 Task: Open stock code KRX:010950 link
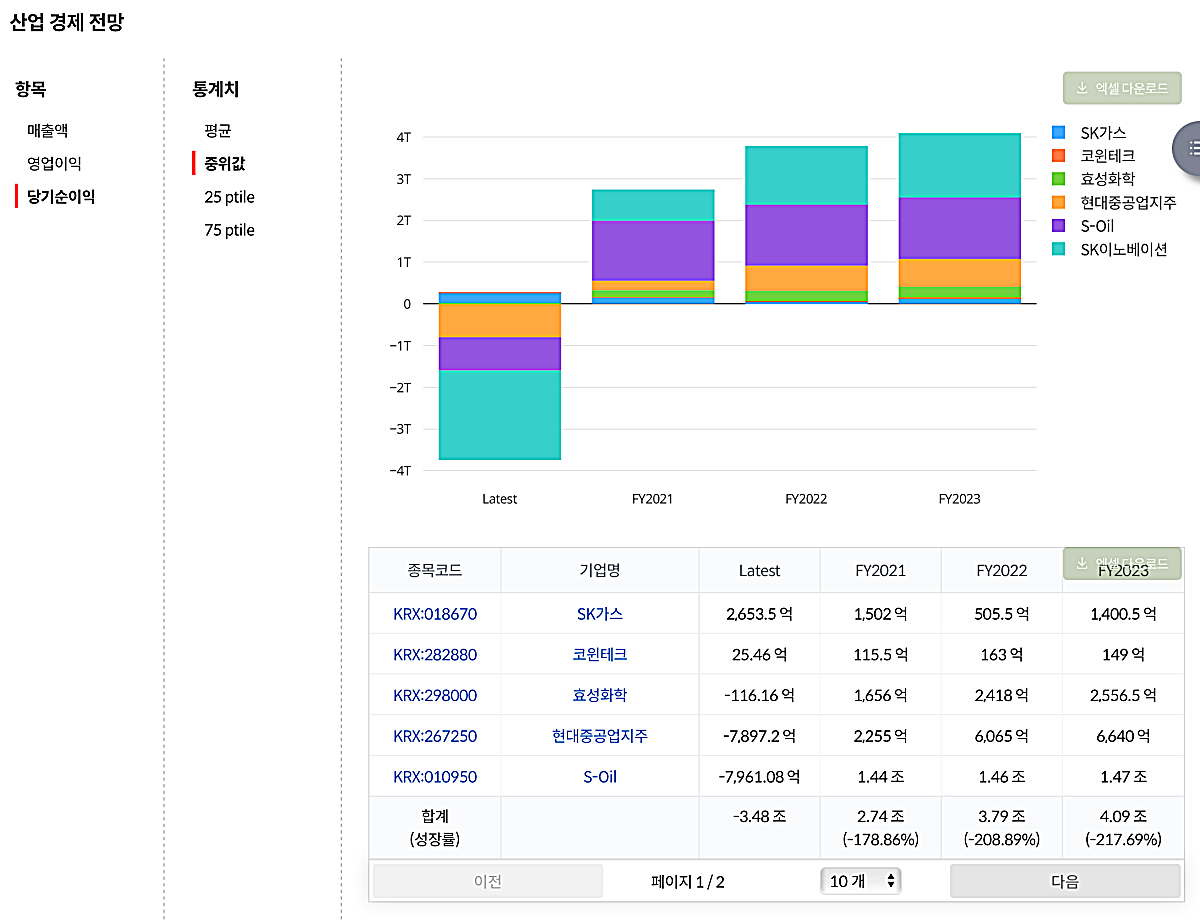[435, 776]
